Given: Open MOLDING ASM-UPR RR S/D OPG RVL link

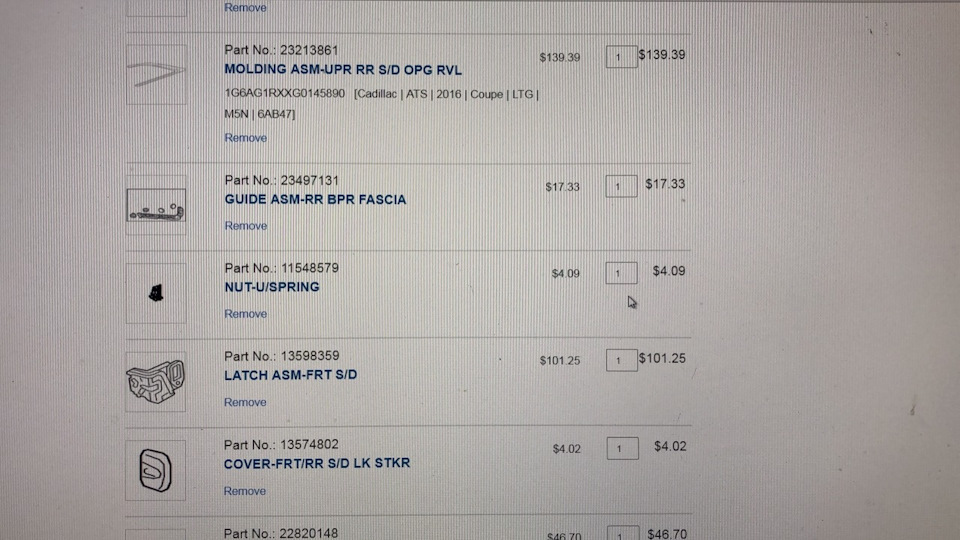Looking at the screenshot, I should 343,71.
